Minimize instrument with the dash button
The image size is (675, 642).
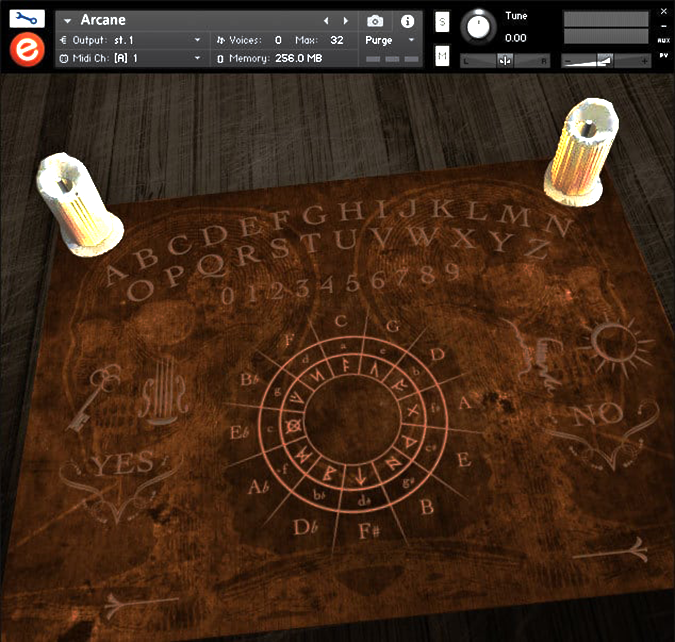point(663,26)
